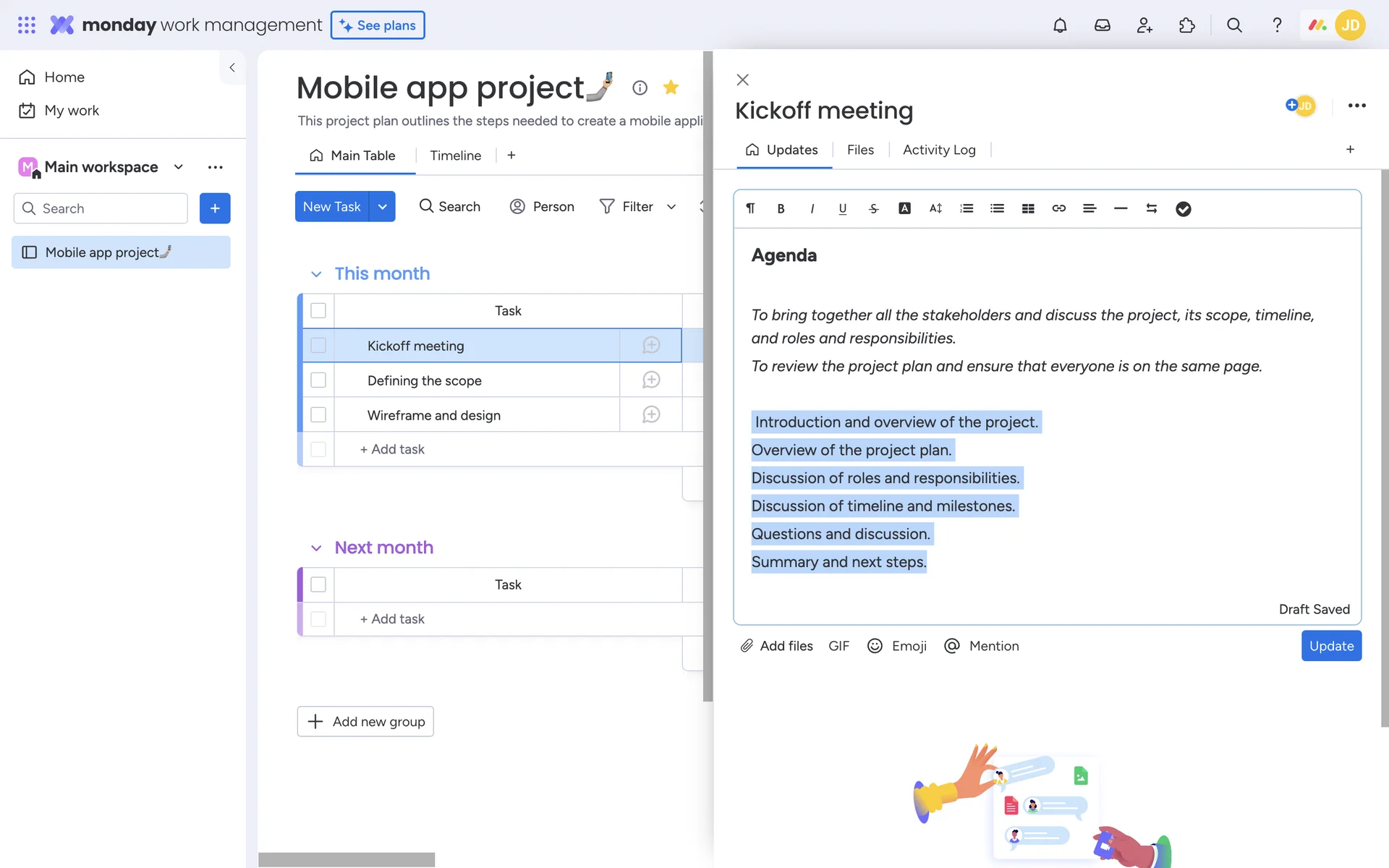The image size is (1389, 868).
Task: Expand the Main workspace selector
Action: pos(178,167)
